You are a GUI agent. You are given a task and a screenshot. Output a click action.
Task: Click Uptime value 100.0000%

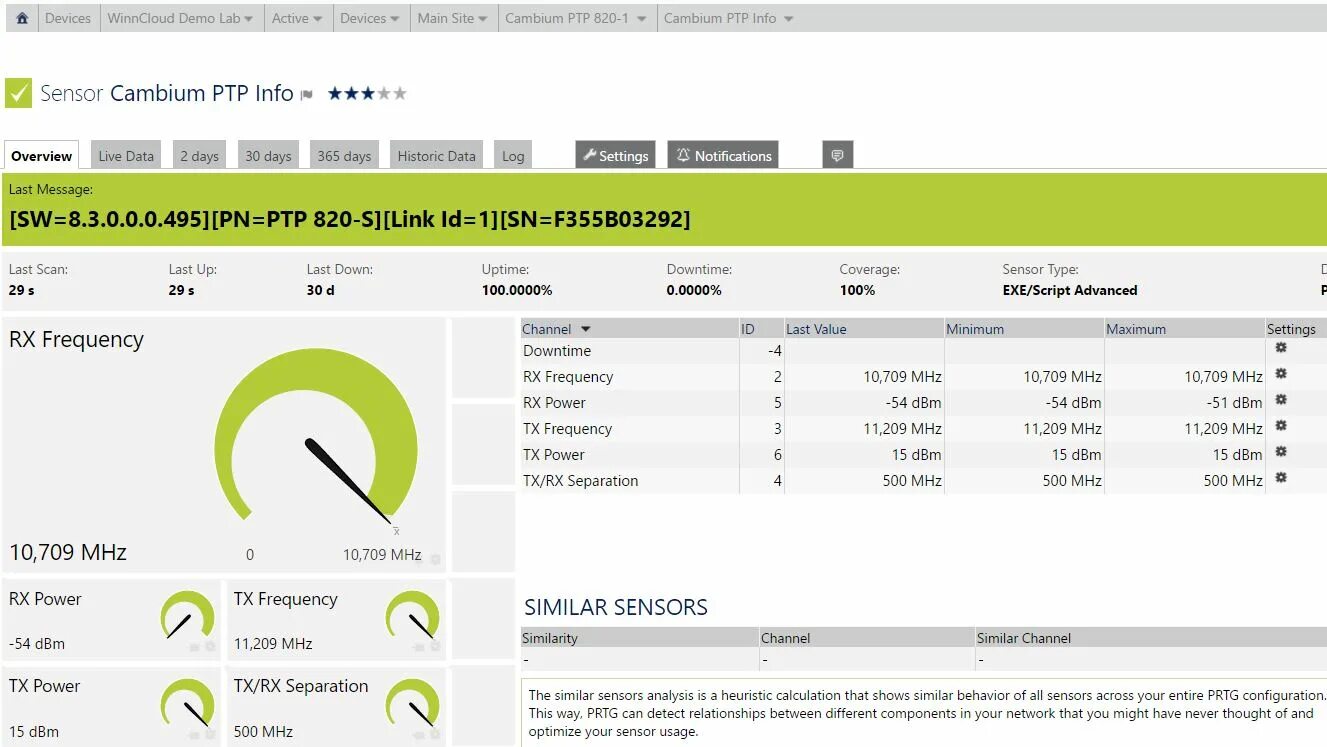(x=517, y=290)
